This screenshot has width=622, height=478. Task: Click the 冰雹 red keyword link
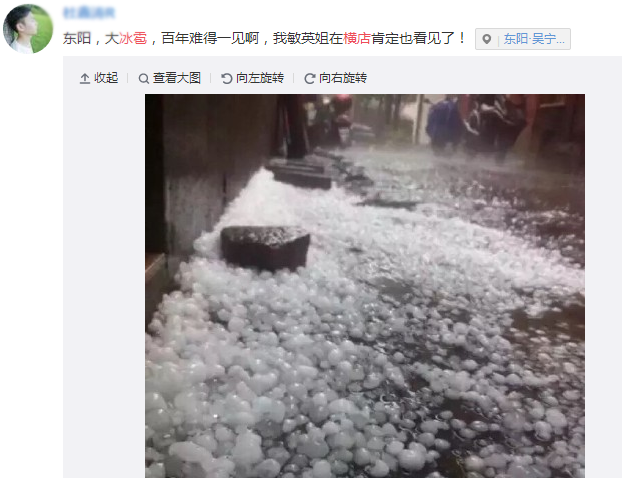[133, 38]
